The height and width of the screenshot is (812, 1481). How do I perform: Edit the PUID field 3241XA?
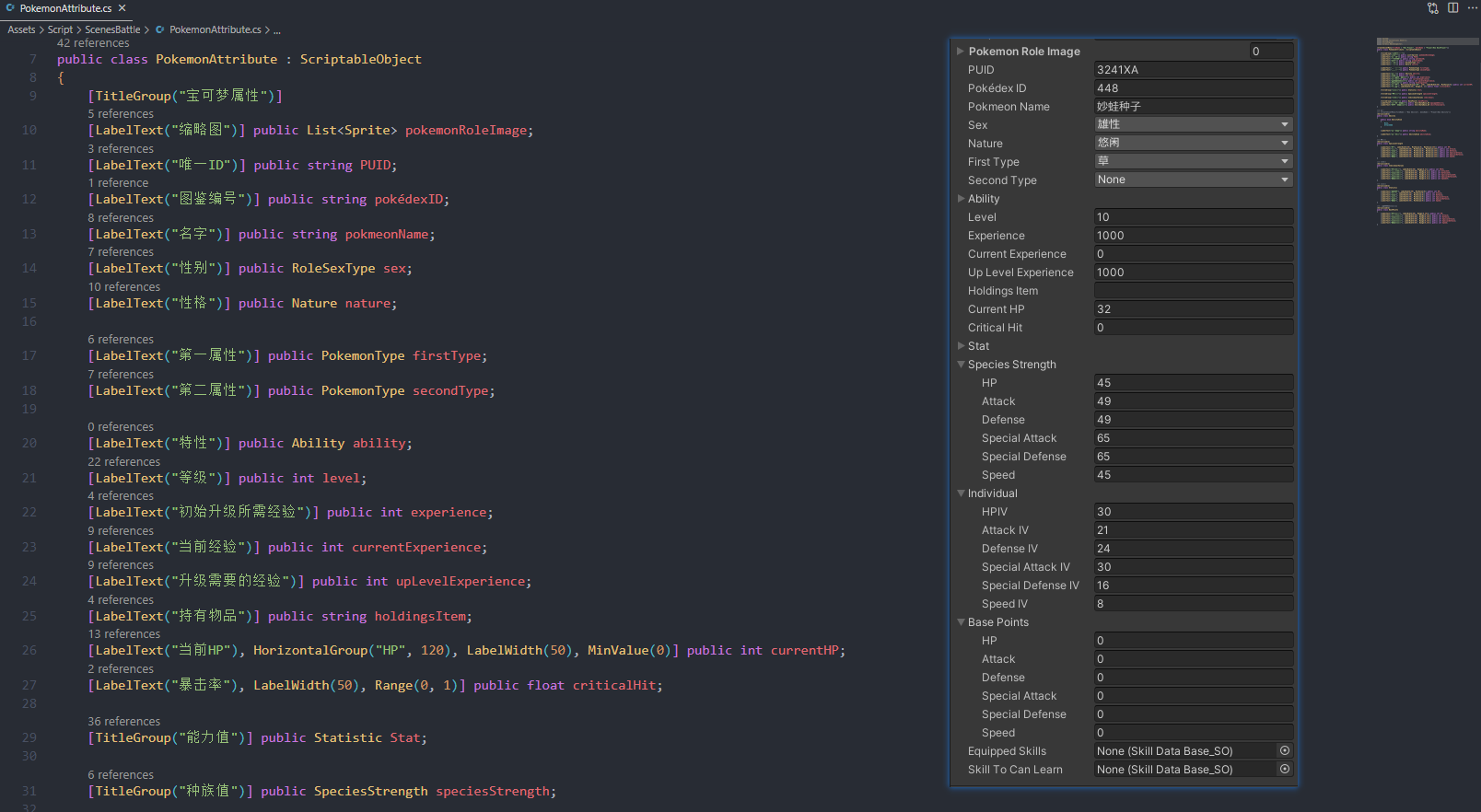pos(1193,70)
